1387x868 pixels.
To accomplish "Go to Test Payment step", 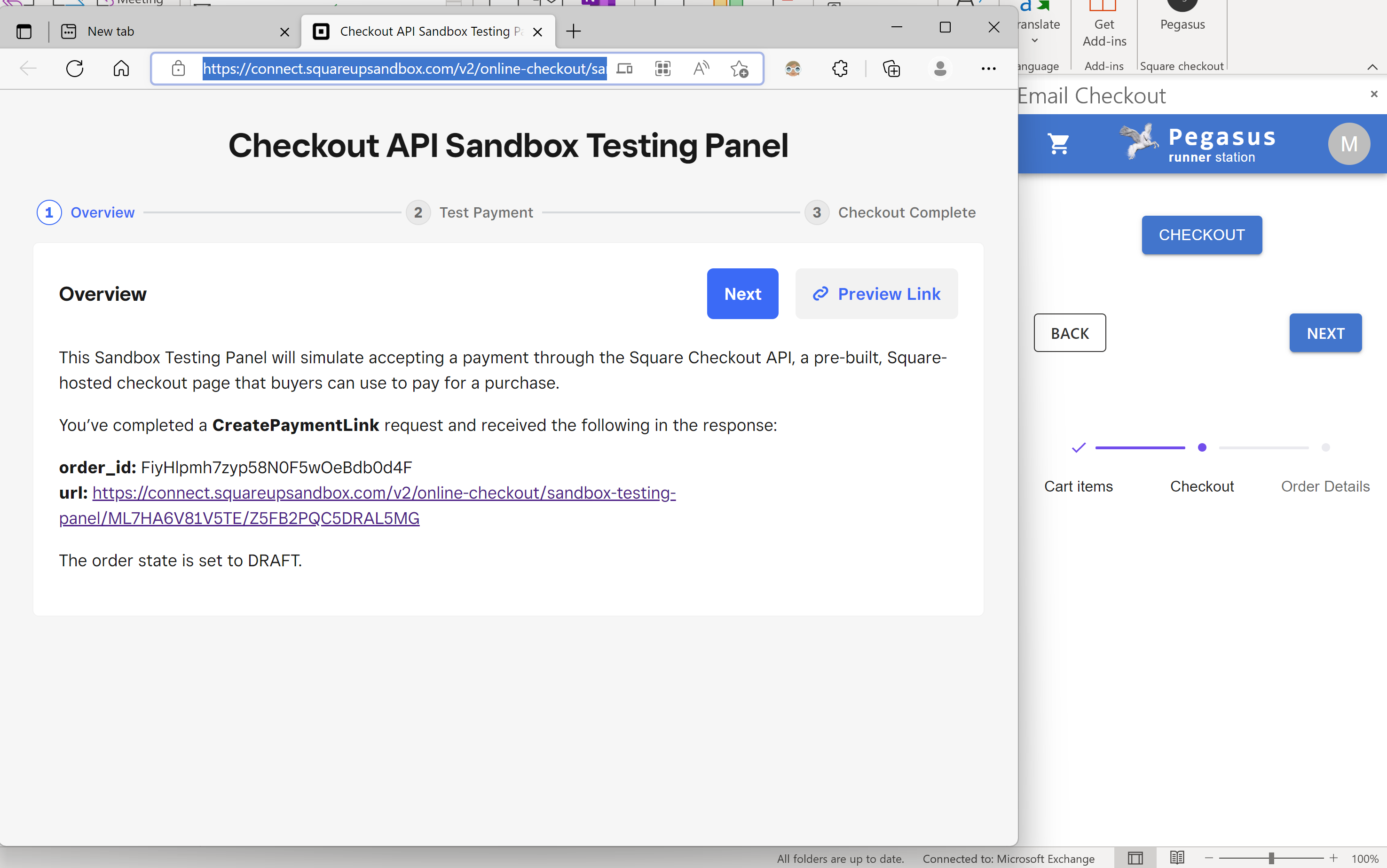I will tap(485, 212).
